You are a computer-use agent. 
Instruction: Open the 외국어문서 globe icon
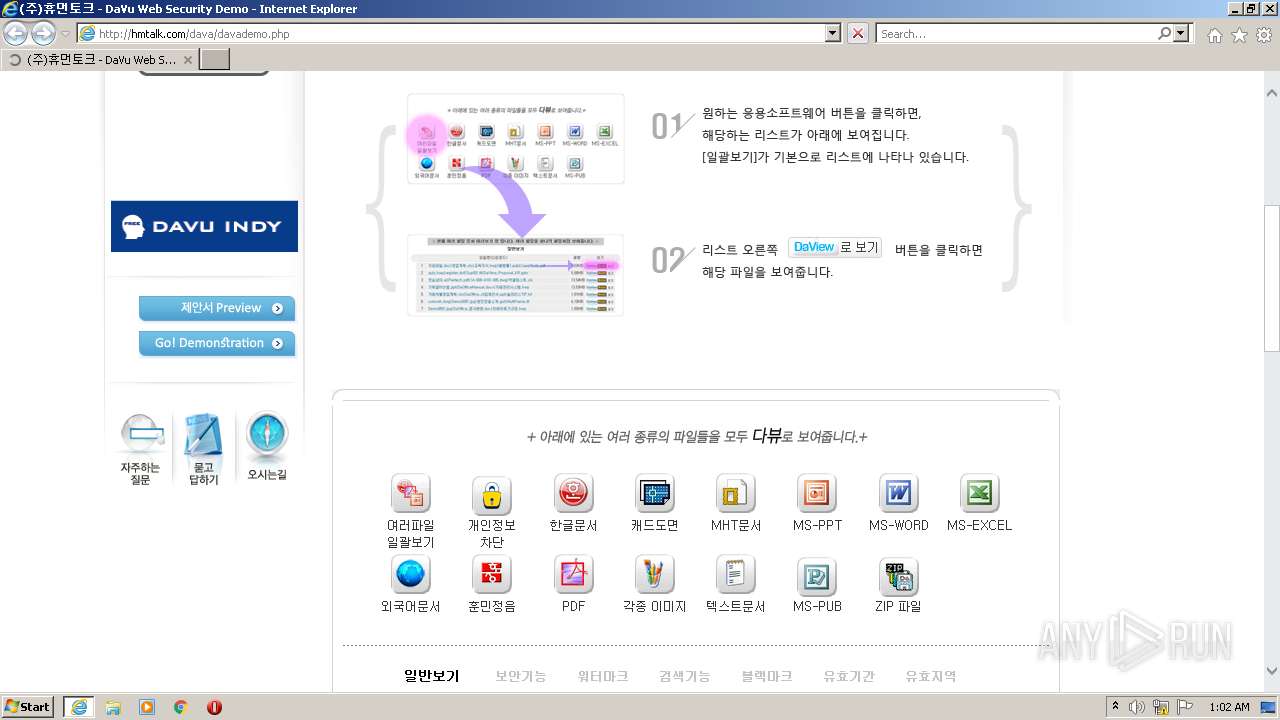(411, 575)
